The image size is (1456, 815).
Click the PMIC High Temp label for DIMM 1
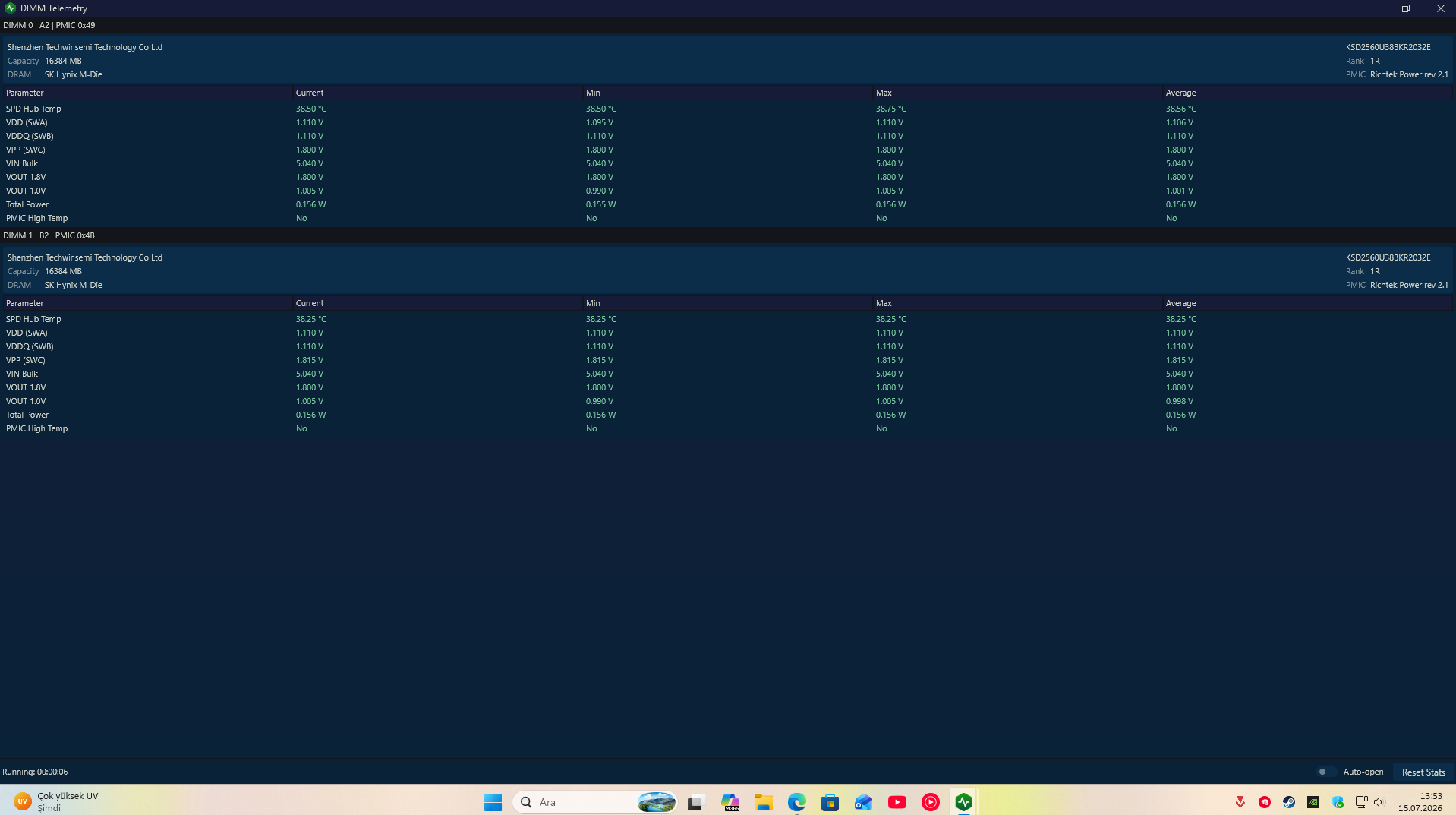37,428
